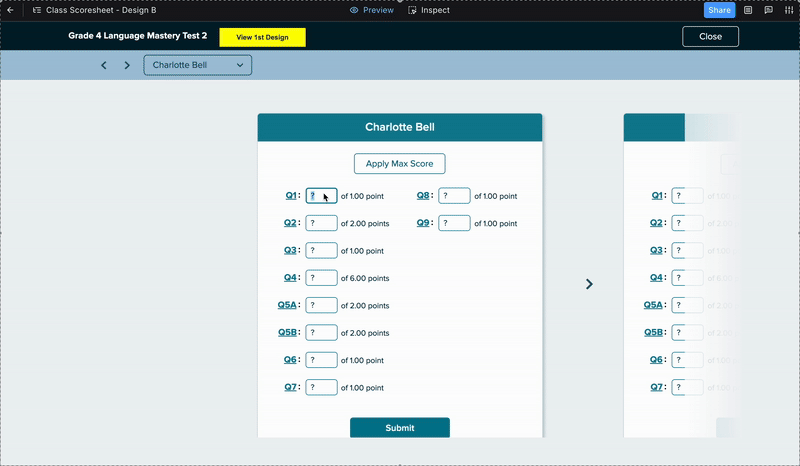Open the Q4 question link
Screen dimensions: 800x466
(290, 278)
